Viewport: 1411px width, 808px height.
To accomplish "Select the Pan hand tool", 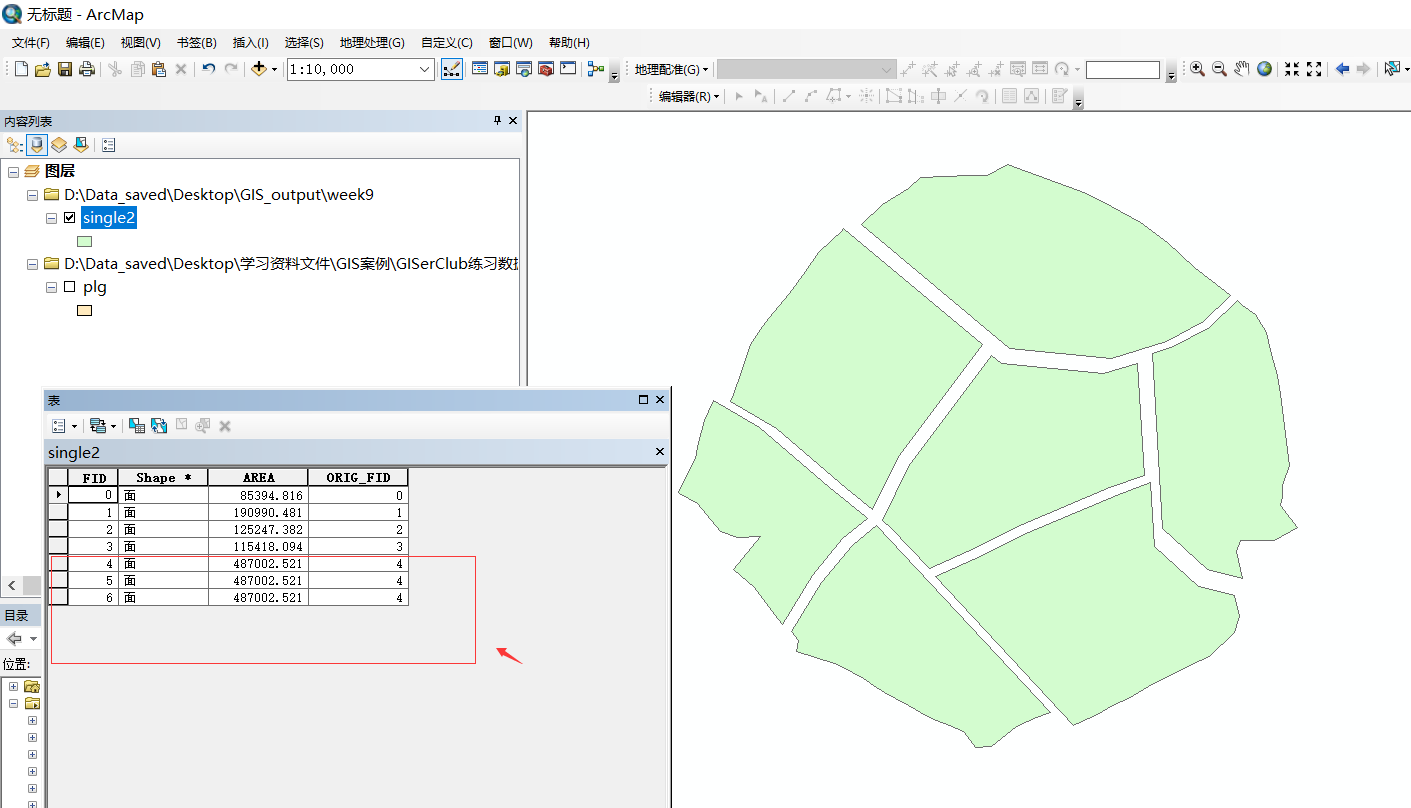I will [1242, 69].
